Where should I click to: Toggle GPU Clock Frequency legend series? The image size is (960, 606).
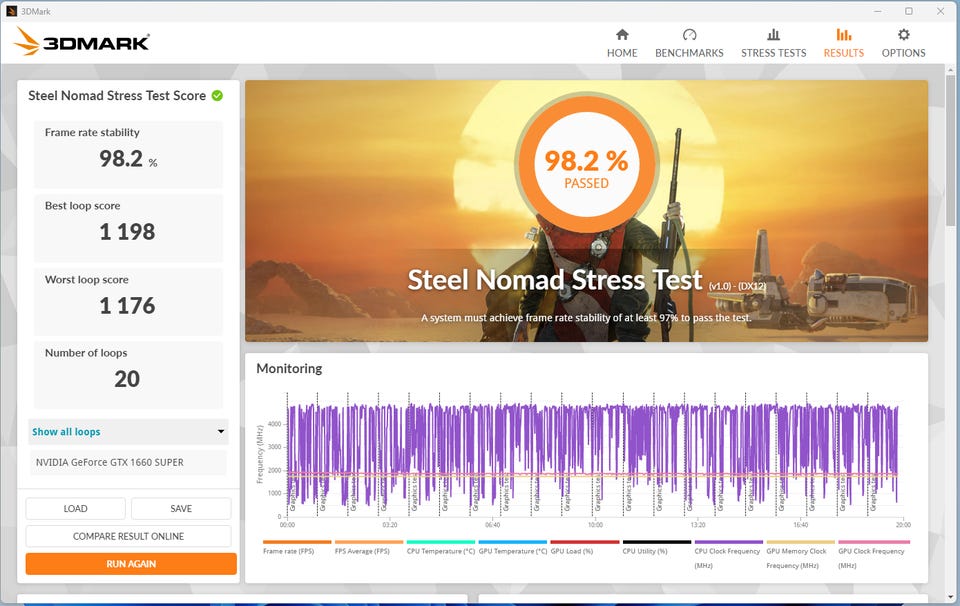pyautogui.click(x=874, y=555)
